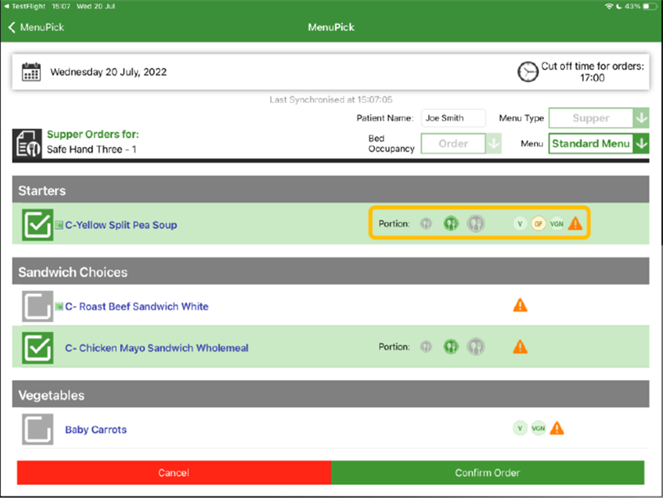Tap VGN vegan badge on Baby Carrots

point(538,428)
